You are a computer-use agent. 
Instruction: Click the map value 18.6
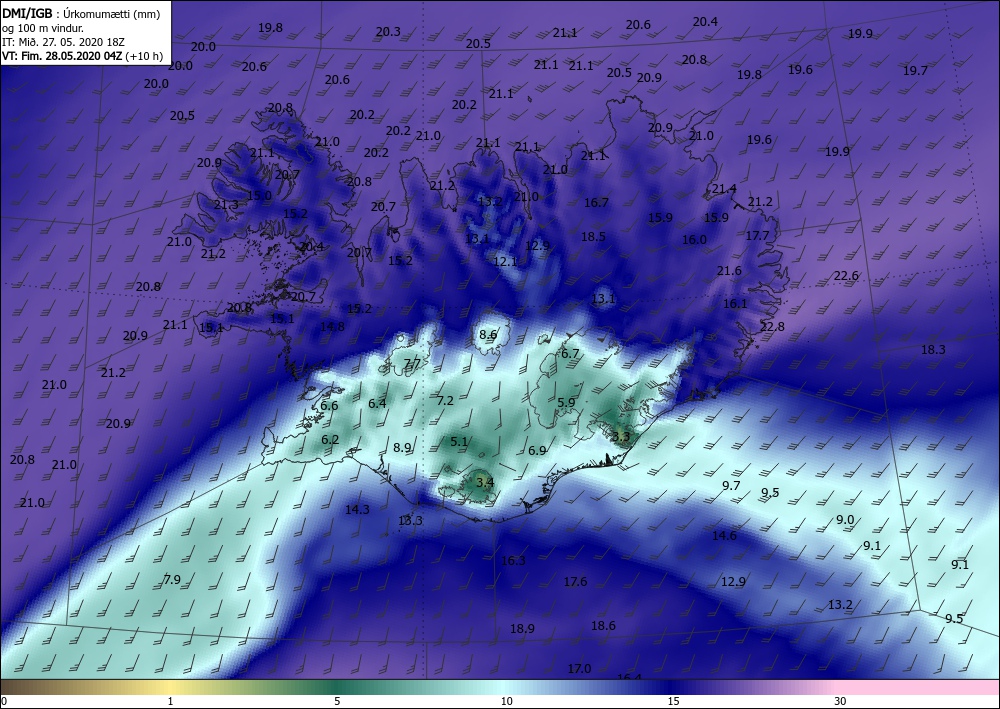point(603,625)
